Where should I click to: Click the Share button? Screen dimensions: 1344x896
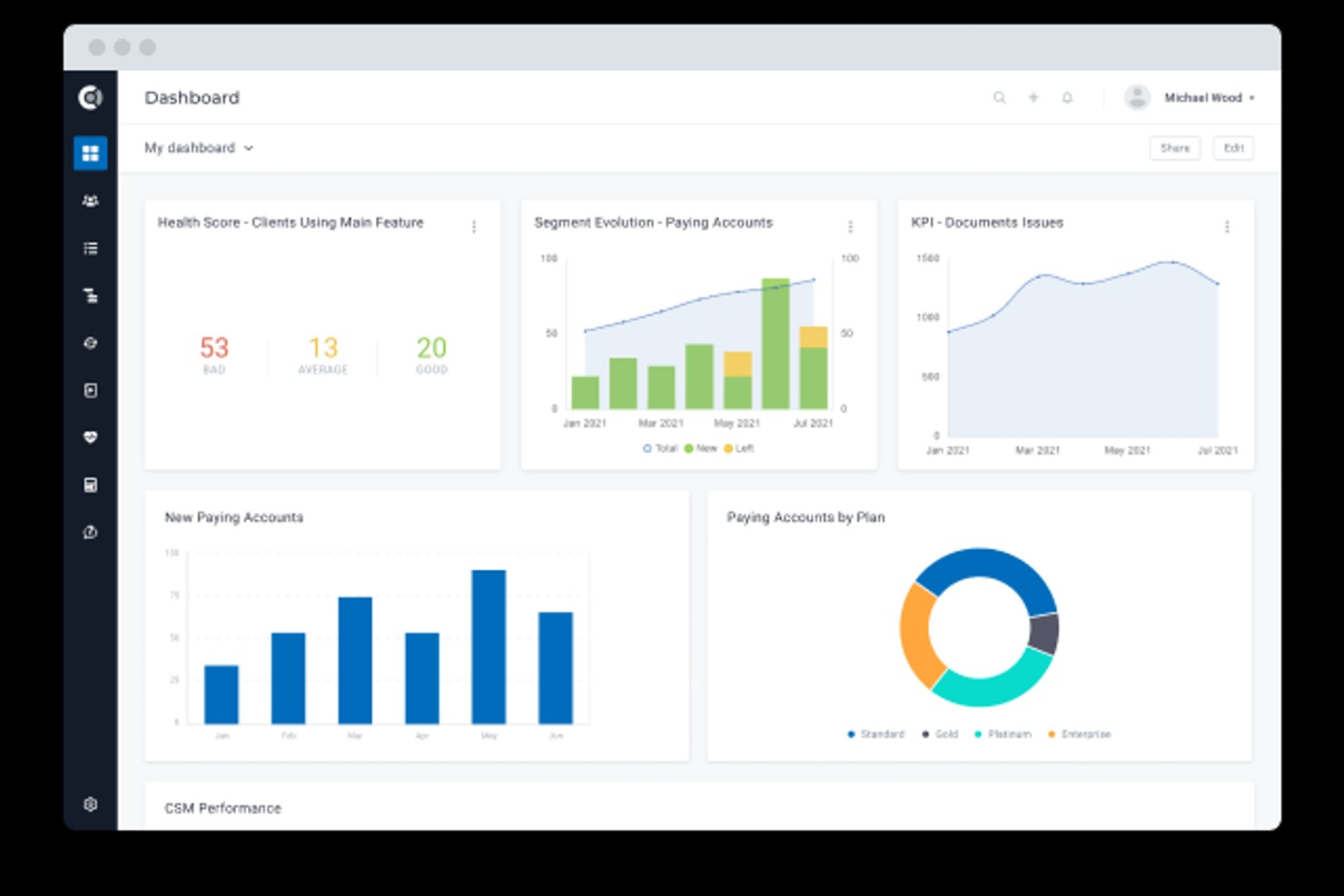point(1175,148)
